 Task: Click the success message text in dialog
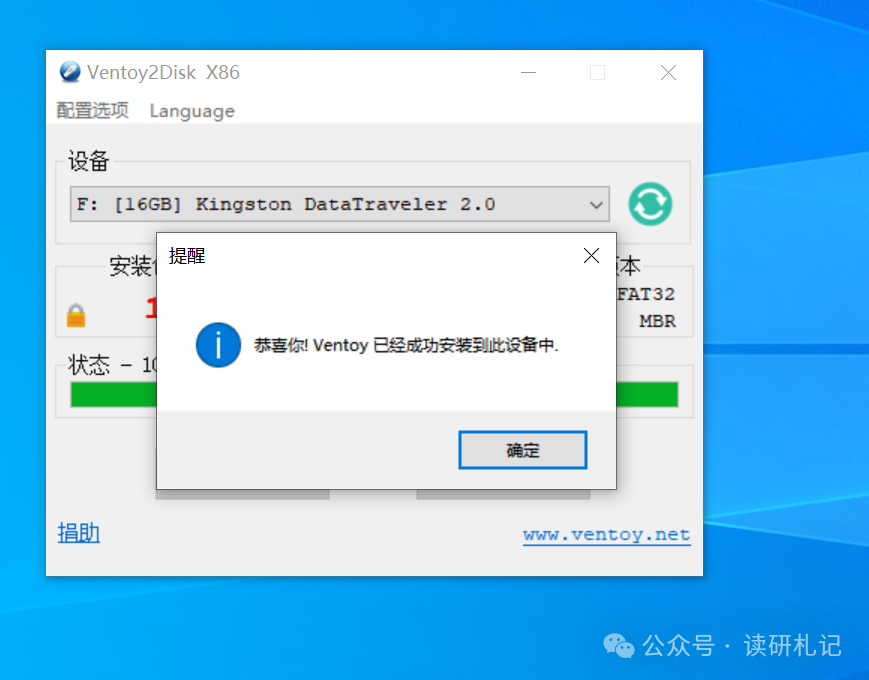(x=406, y=345)
